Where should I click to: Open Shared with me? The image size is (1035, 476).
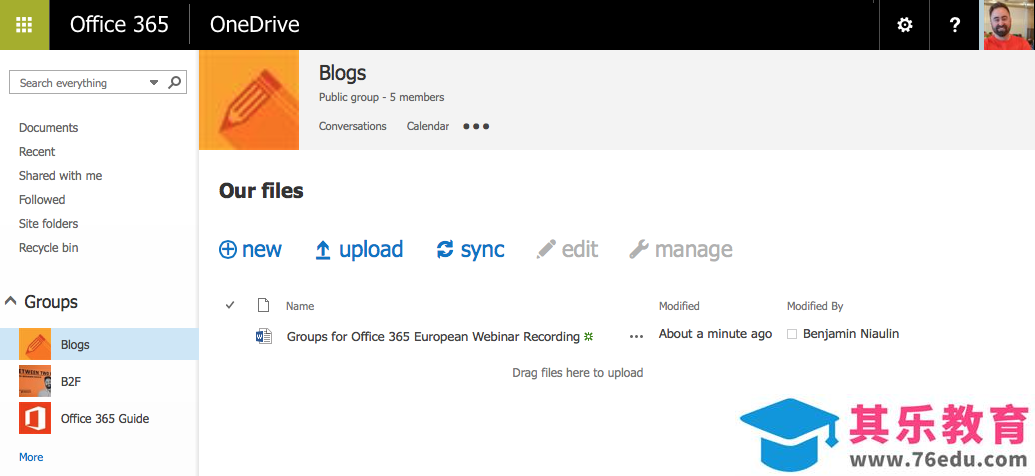point(60,176)
